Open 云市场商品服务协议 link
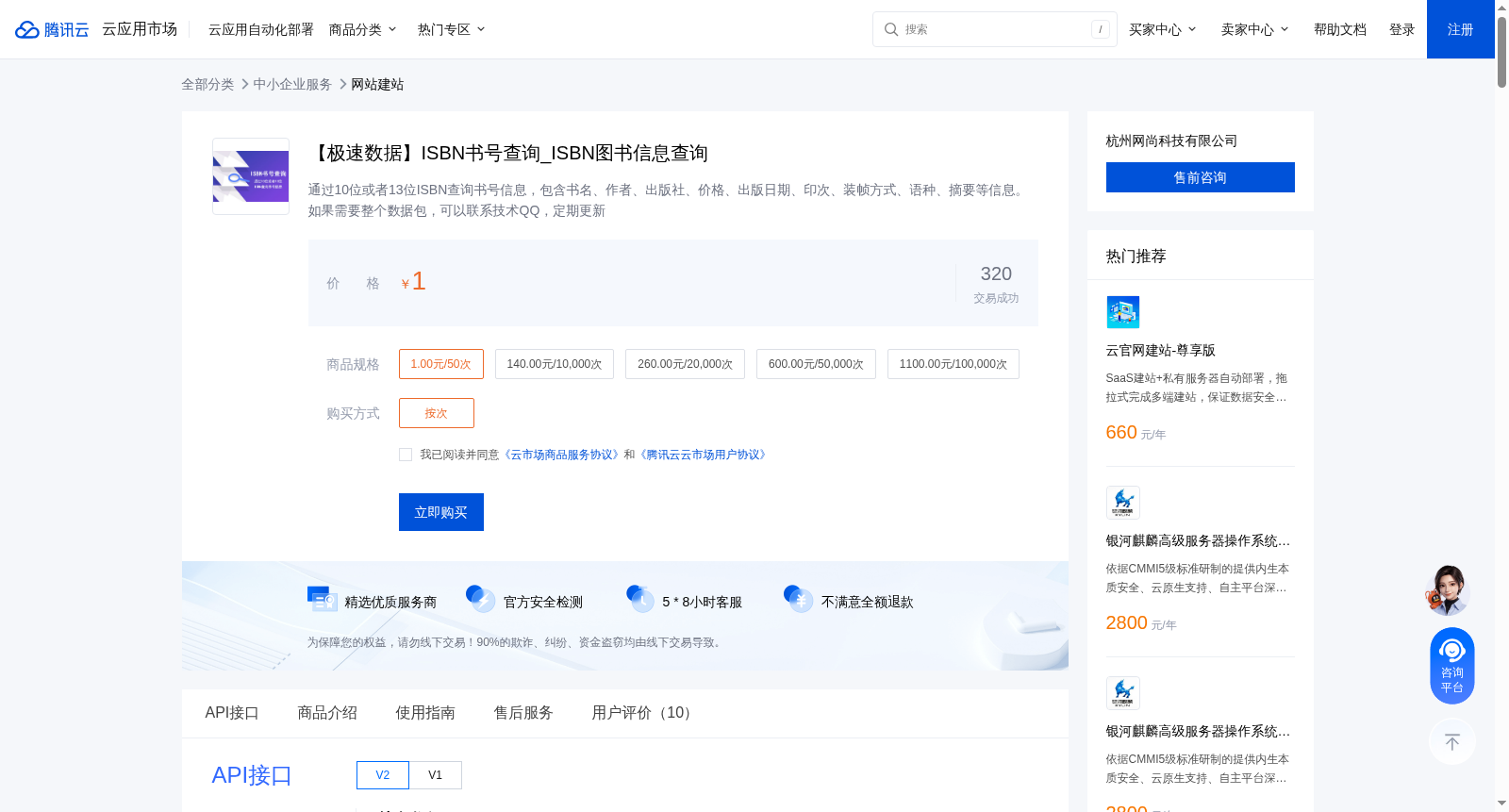1509x812 pixels. click(x=562, y=455)
